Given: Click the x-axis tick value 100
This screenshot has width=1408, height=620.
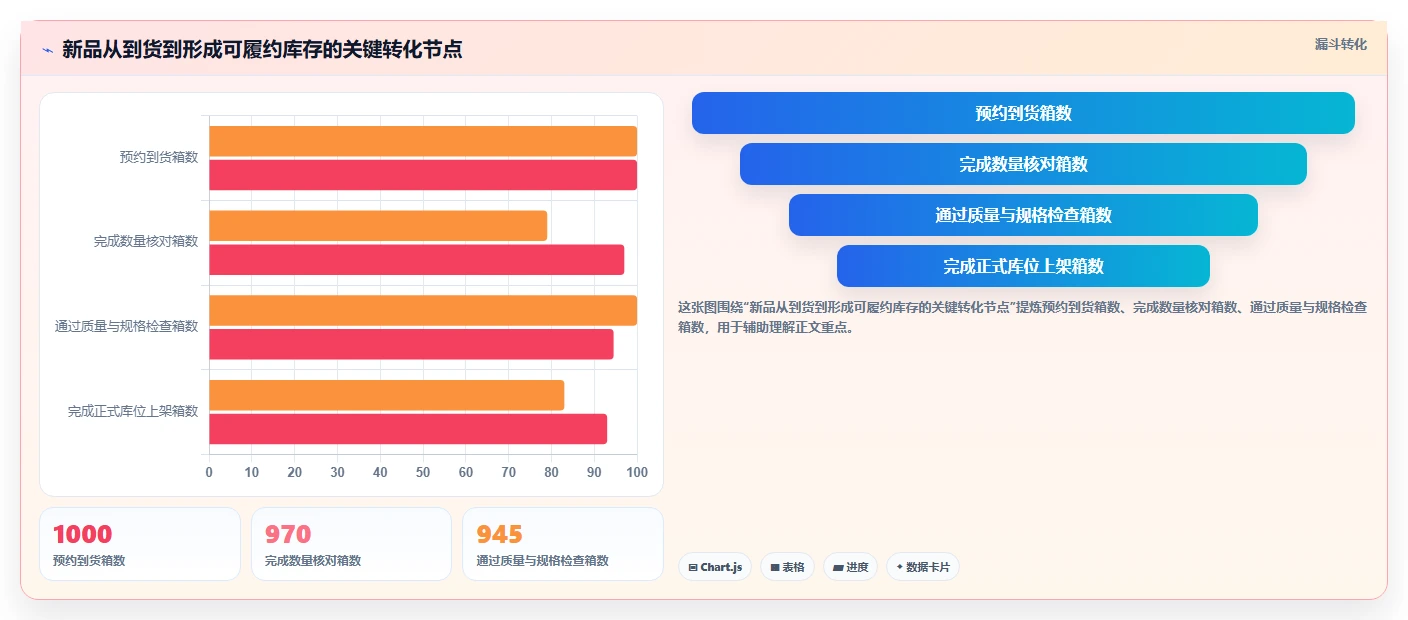Looking at the screenshot, I should click(637, 472).
